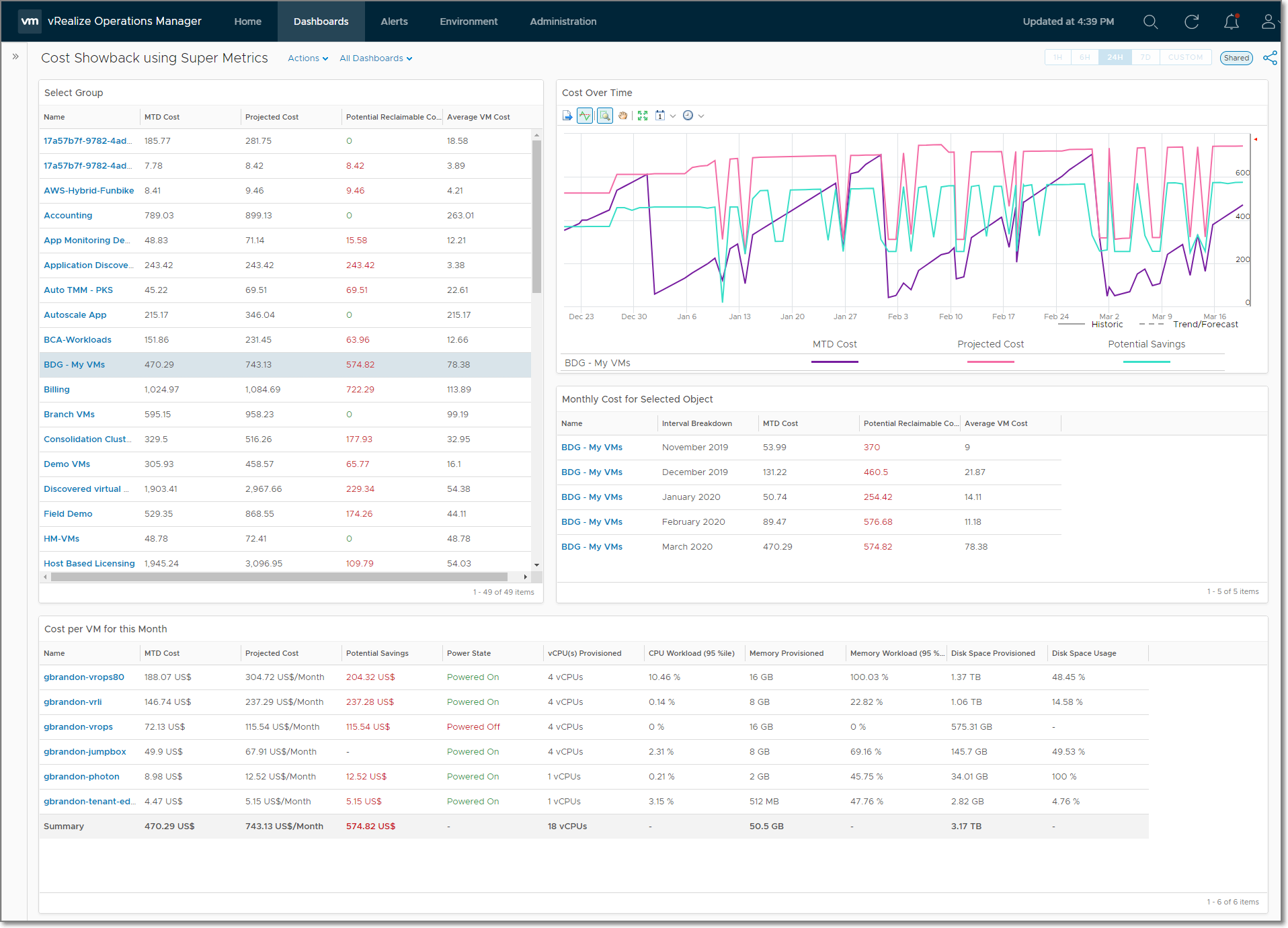Click the vRealize Operations Manager title
The image size is (1288, 928).
click(124, 21)
